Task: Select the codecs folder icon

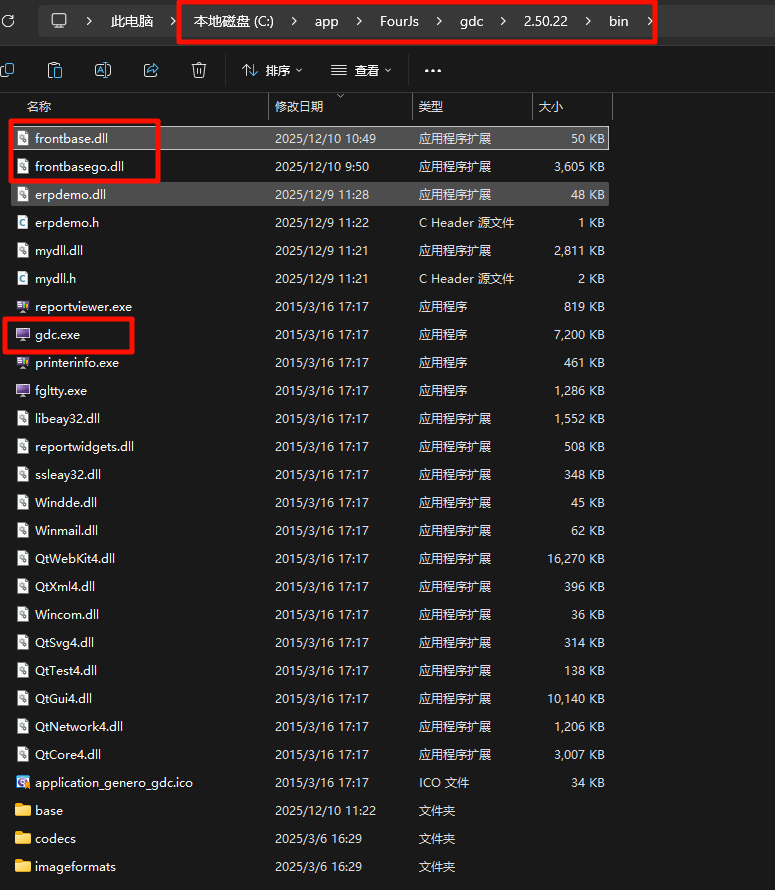Action: click(x=23, y=838)
